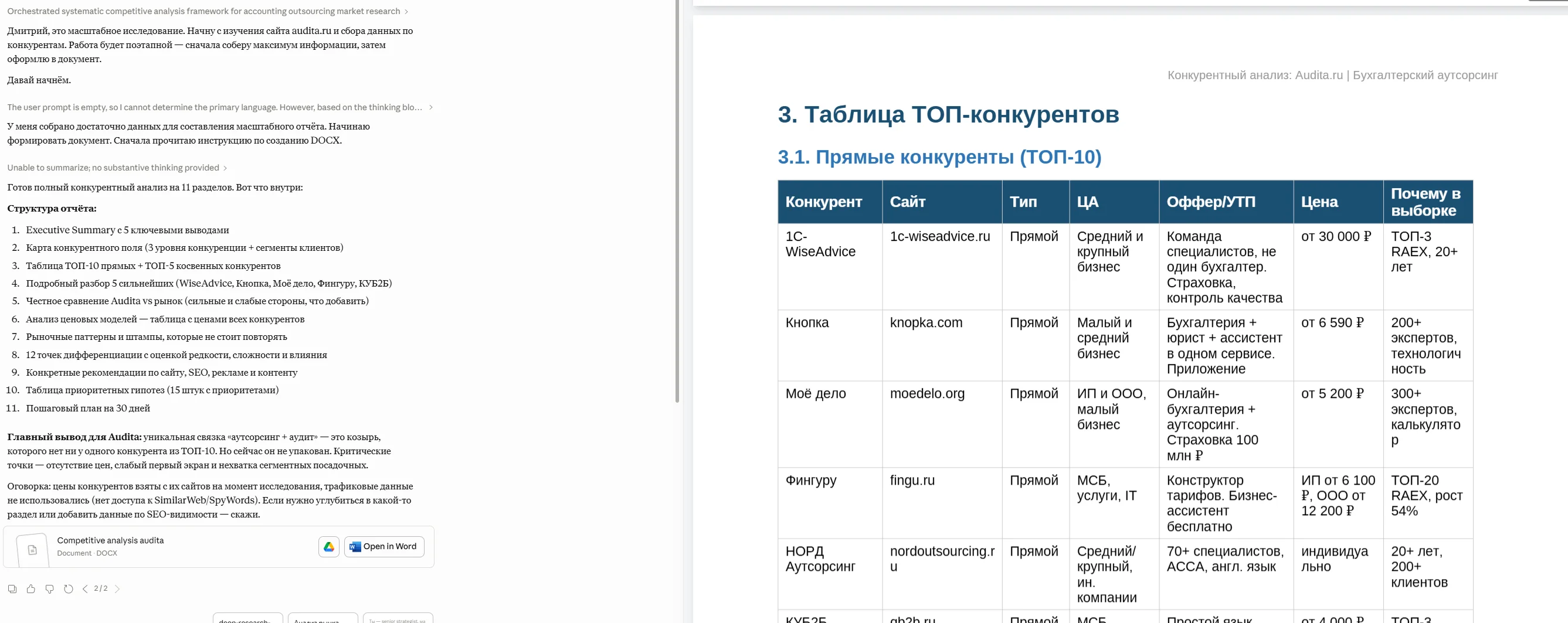
Task: Retry generating the response
Action: click(x=67, y=589)
